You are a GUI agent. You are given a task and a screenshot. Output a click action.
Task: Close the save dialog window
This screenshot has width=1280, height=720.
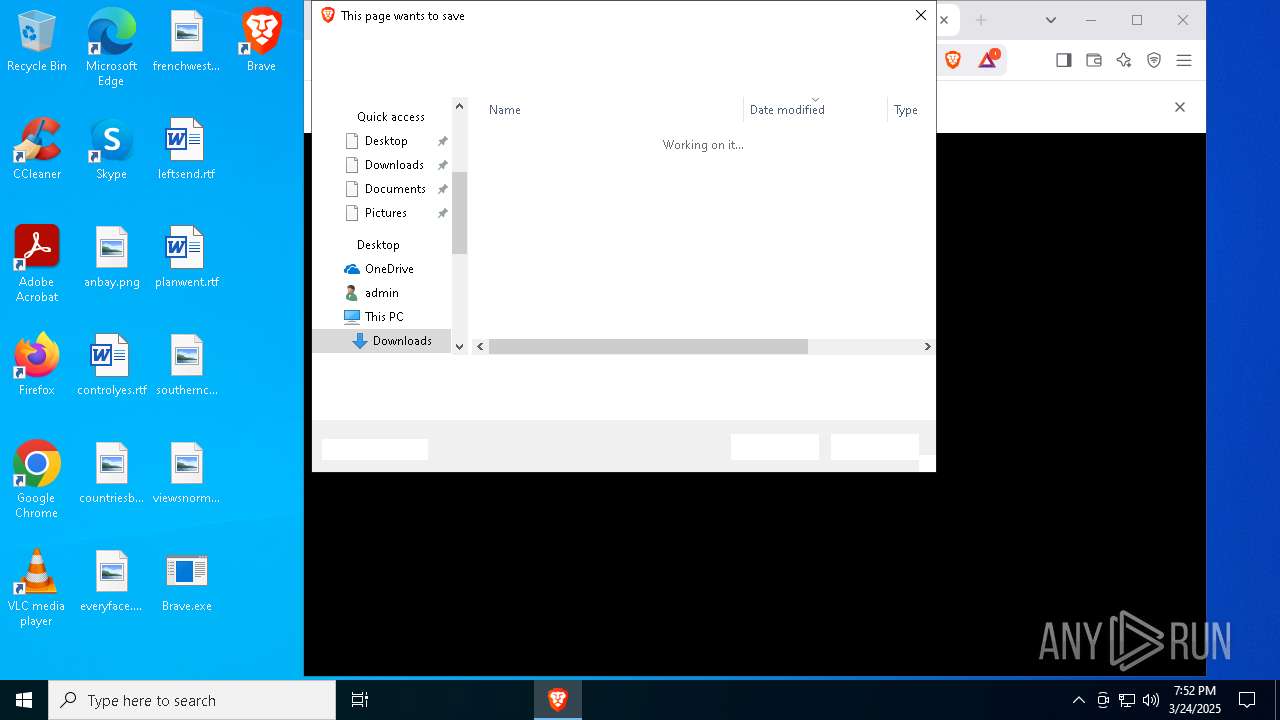point(921,15)
